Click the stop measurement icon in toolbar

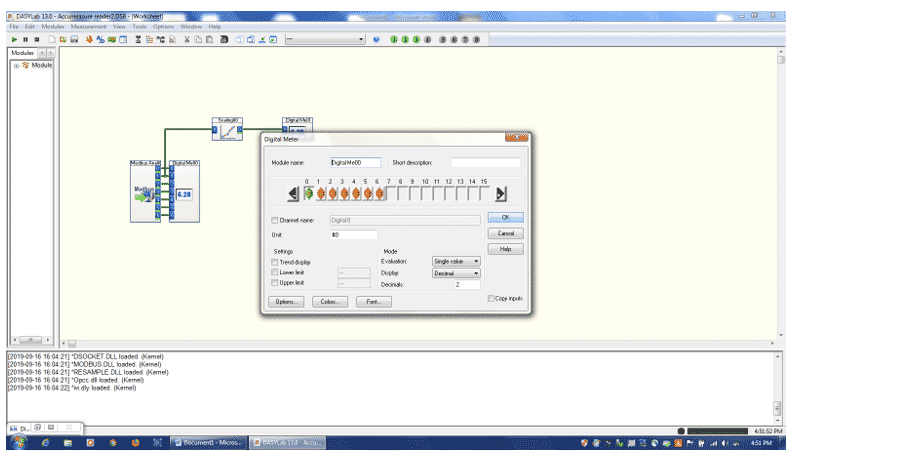tap(35, 39)
